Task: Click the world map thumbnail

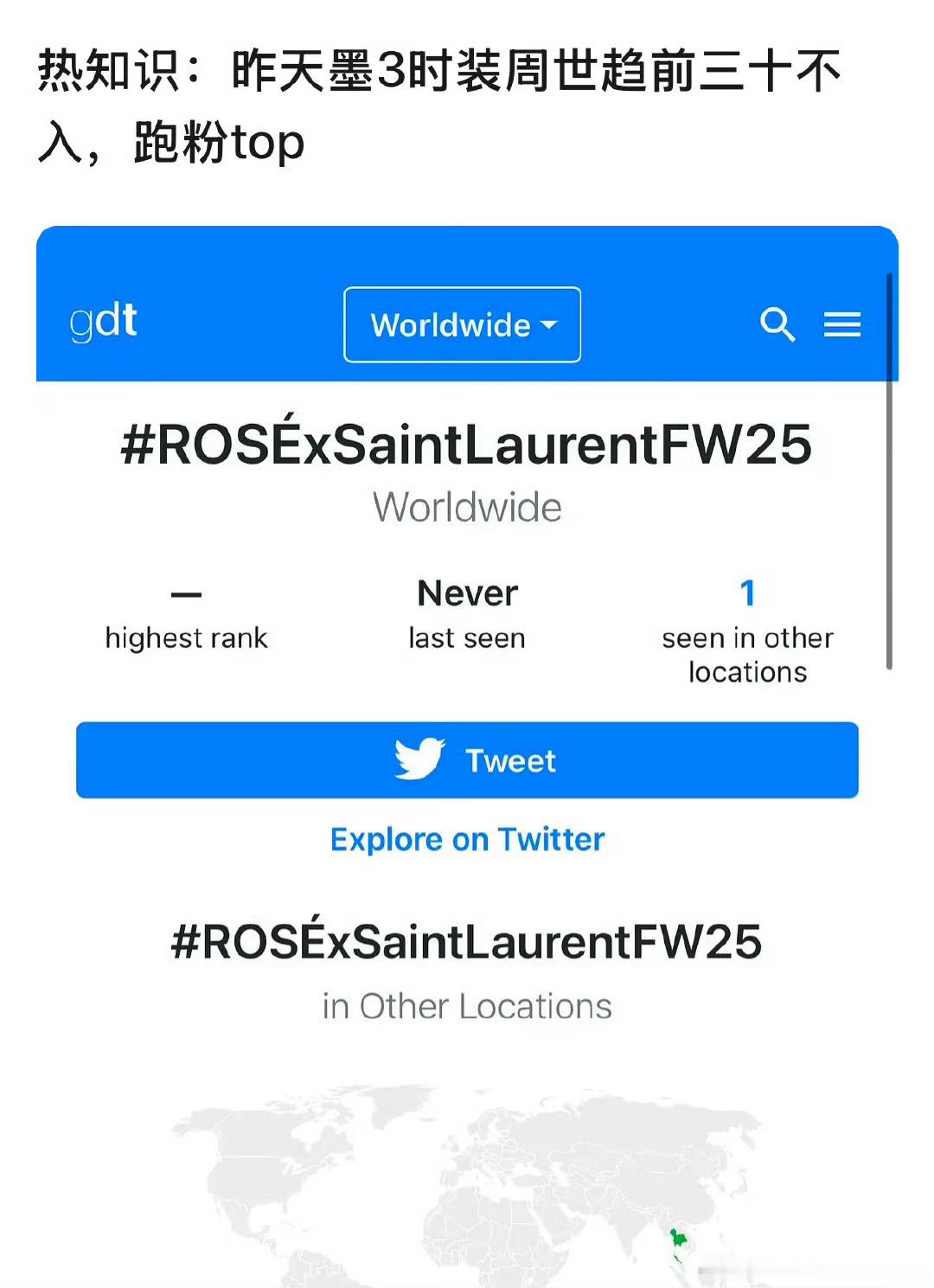Action: tap(467, 1185)
